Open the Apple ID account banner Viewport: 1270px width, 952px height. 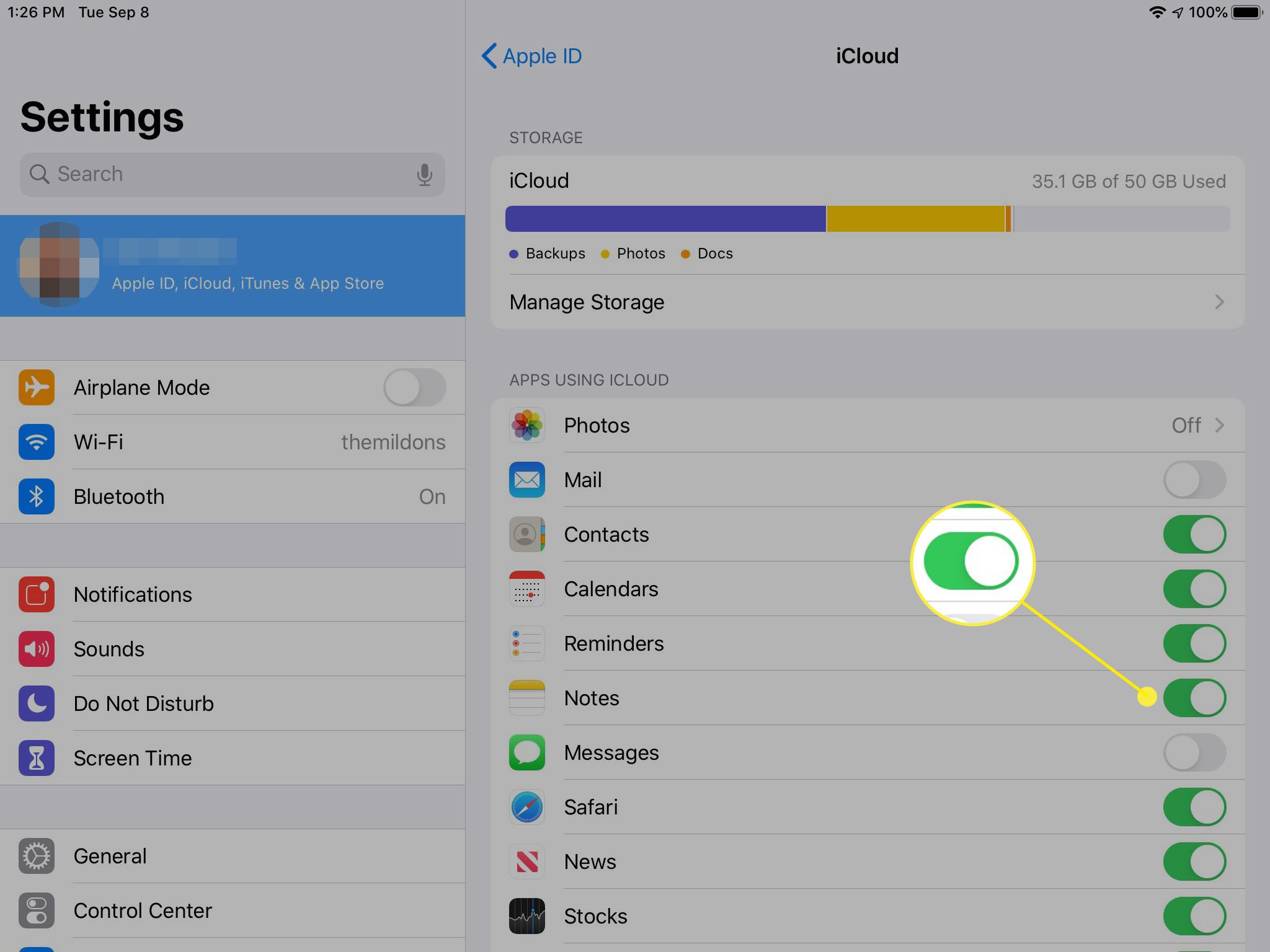pos(233,266)
